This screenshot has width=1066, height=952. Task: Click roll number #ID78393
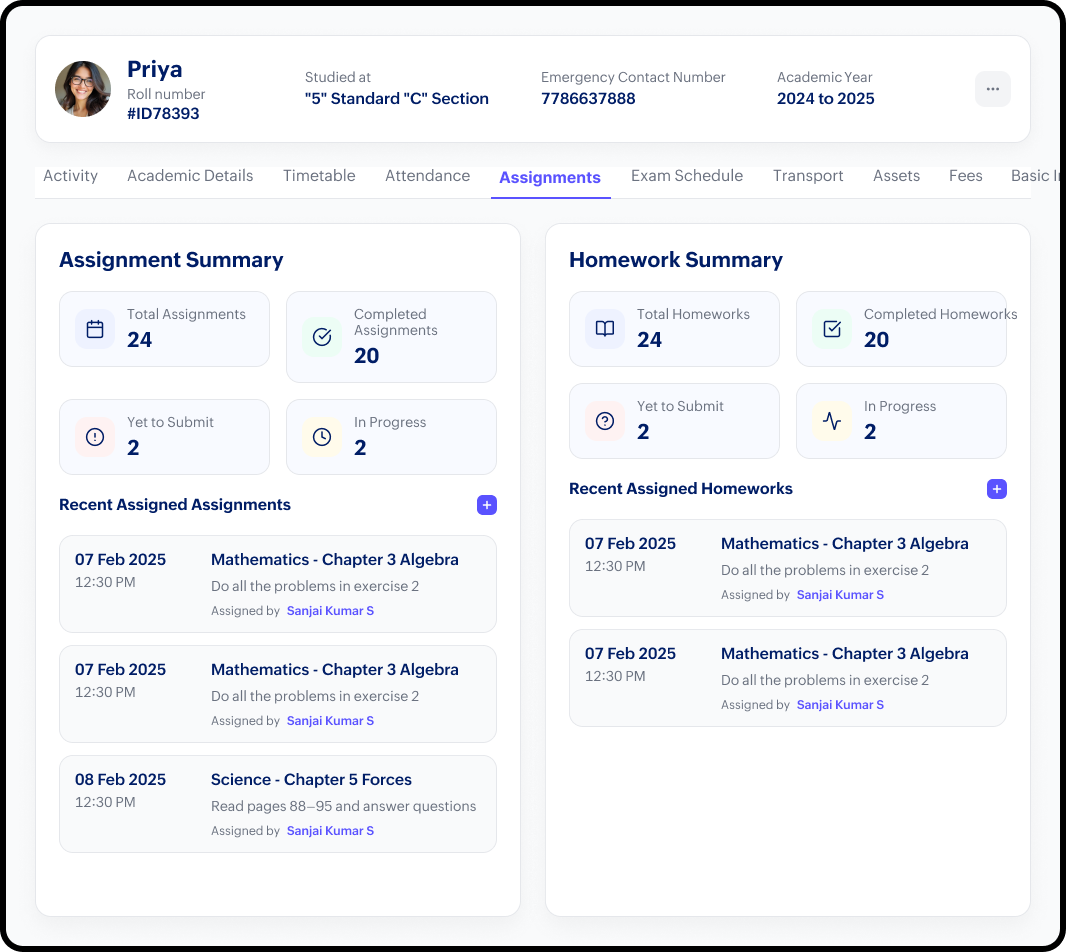[x=163, y=114]
